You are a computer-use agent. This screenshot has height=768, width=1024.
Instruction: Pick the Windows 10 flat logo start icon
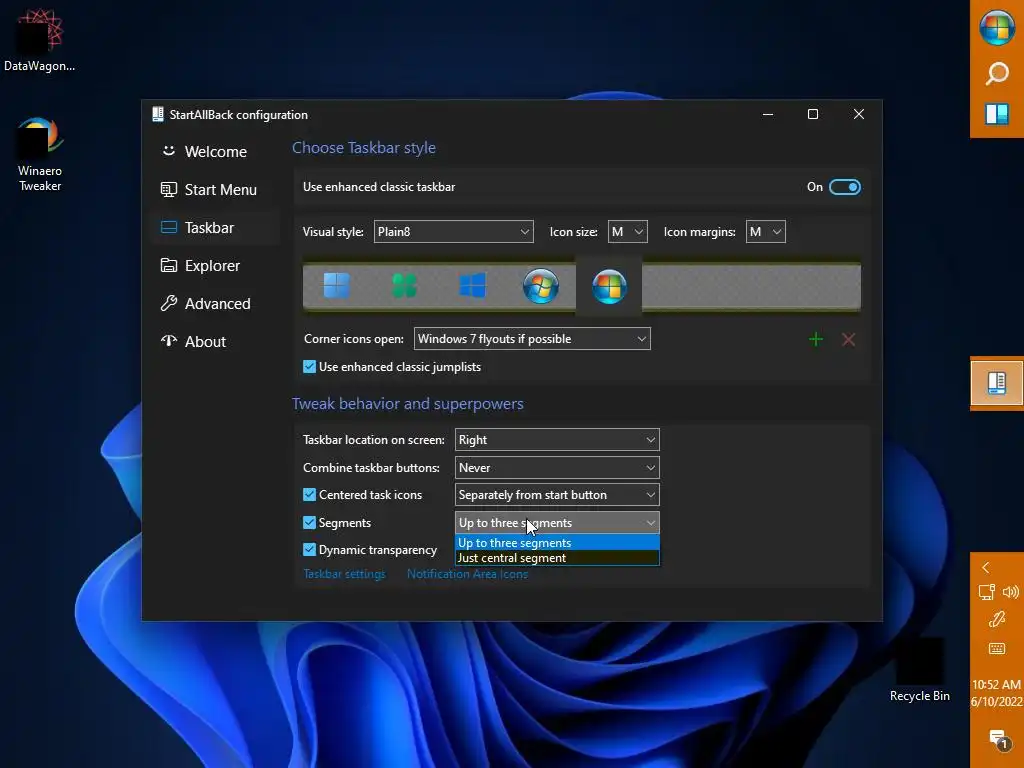[472, 286]
